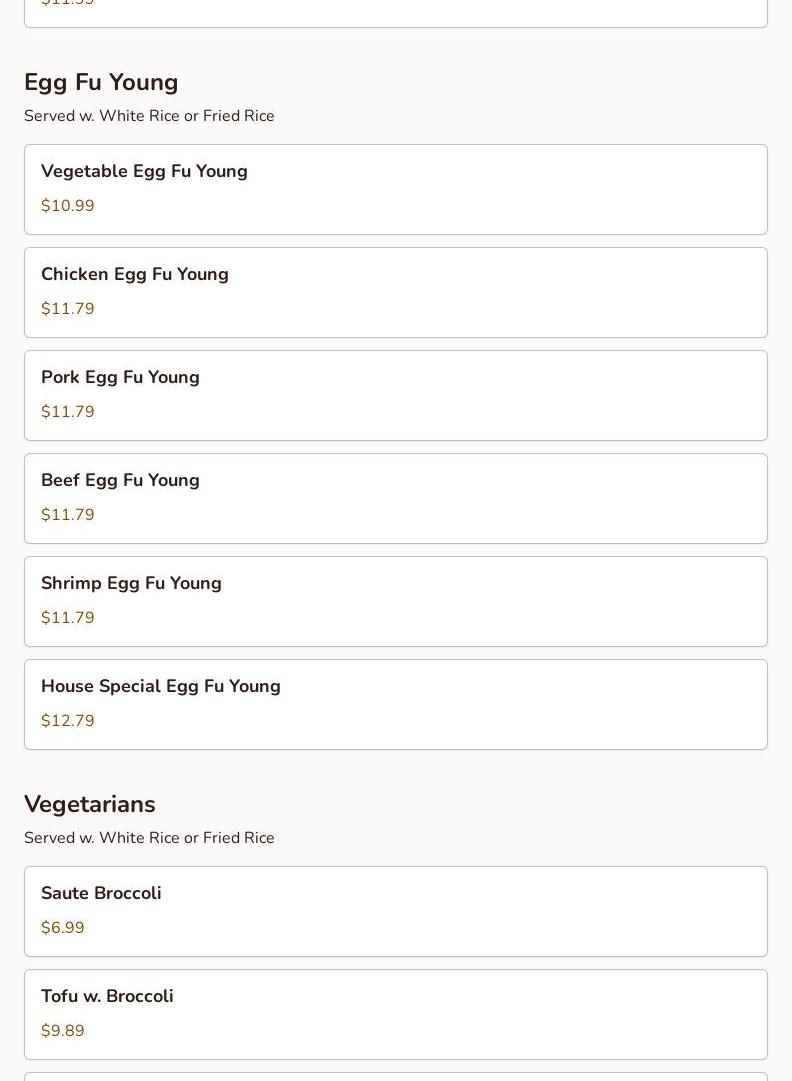Click the price under Shrimp Egg Fu Young
Viewport: 792px width, 1081px height.
coord(68,618)
